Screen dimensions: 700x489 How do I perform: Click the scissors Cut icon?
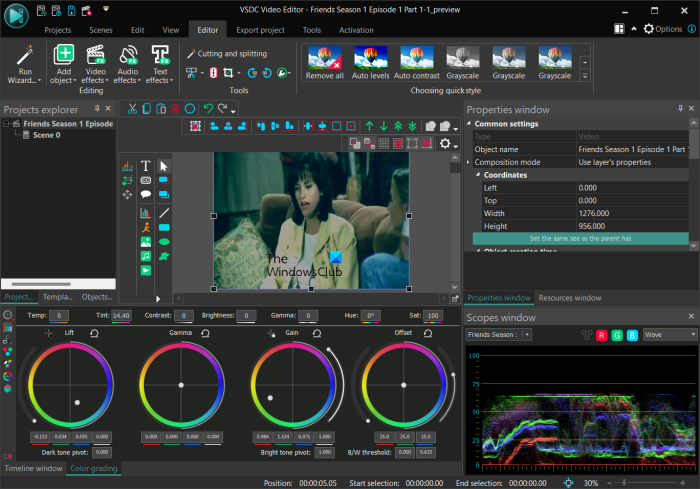pos(133,108)
